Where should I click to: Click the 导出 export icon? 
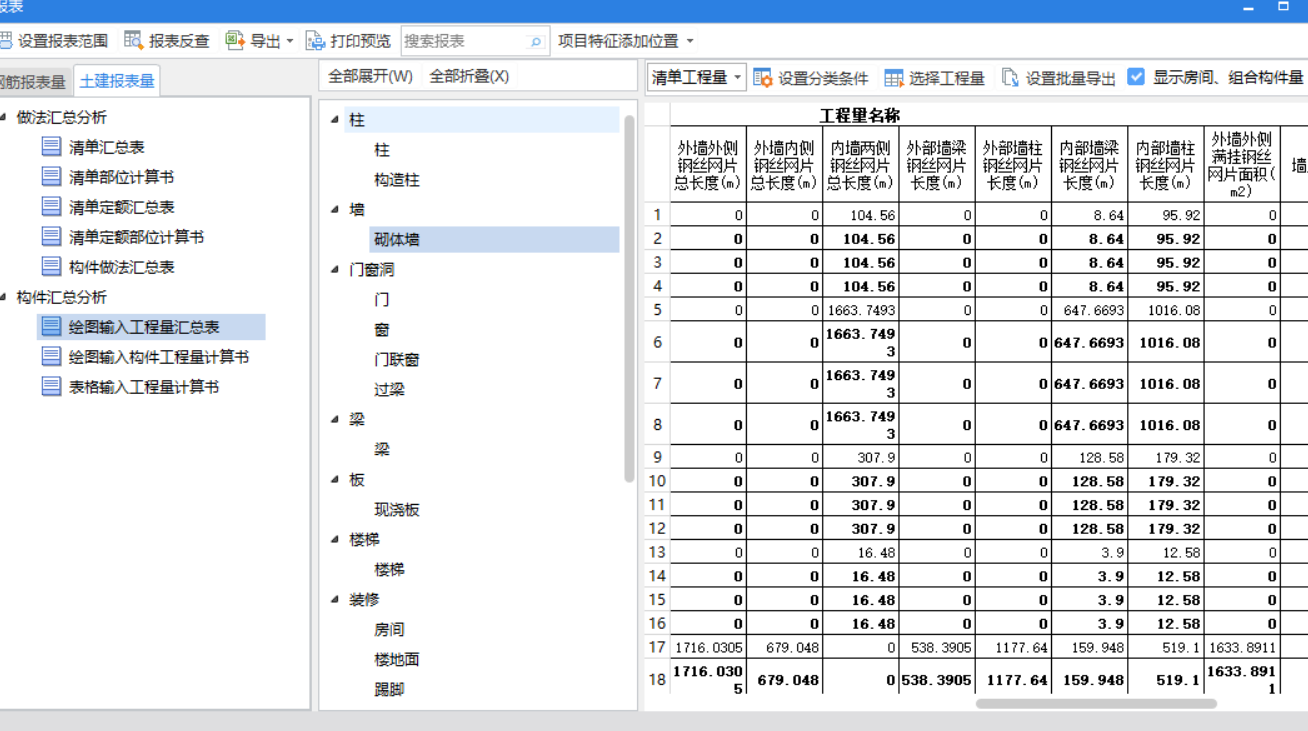click(x=235, y=41)
